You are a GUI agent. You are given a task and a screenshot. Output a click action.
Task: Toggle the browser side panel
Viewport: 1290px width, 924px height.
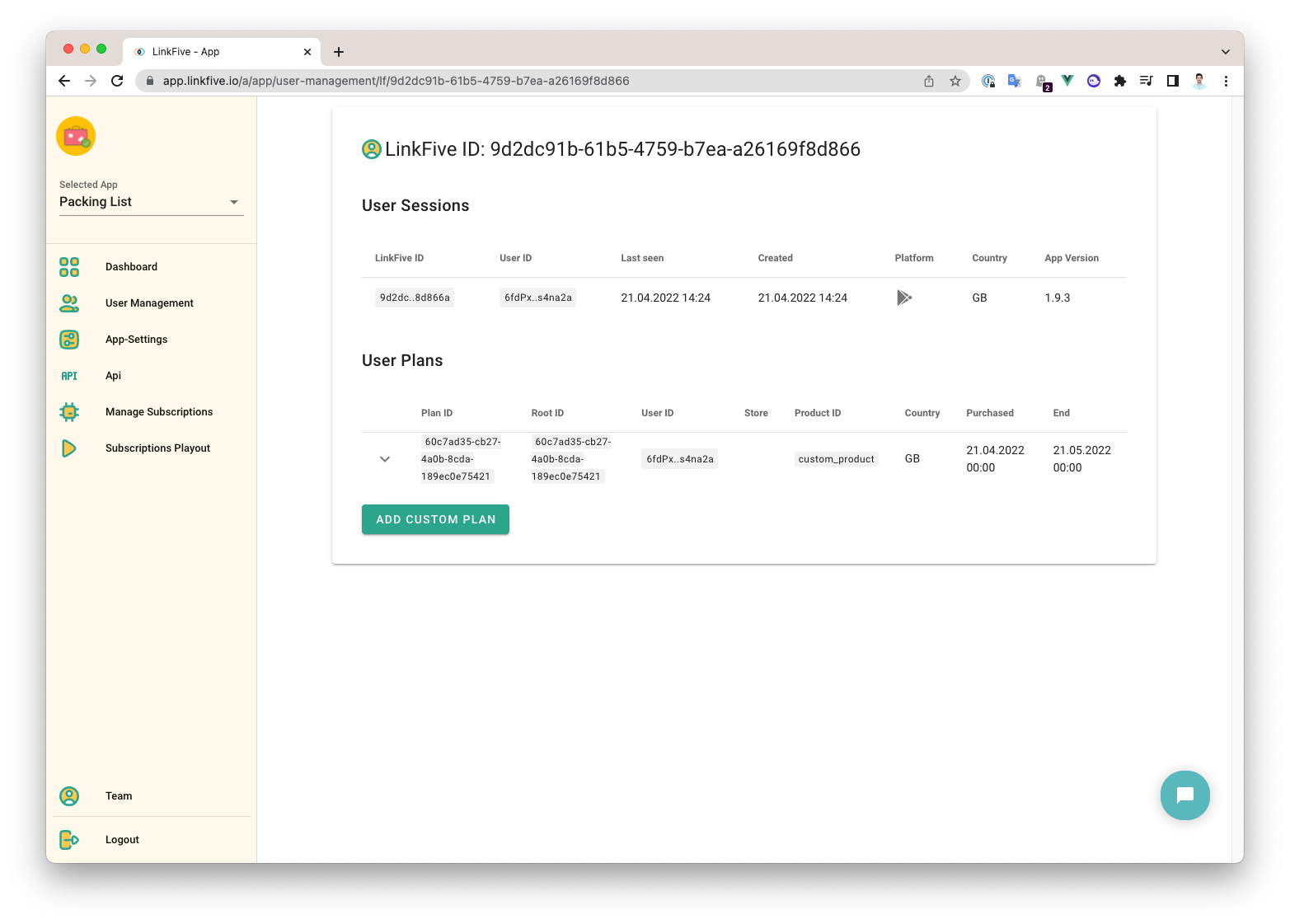click(1173, 81)
